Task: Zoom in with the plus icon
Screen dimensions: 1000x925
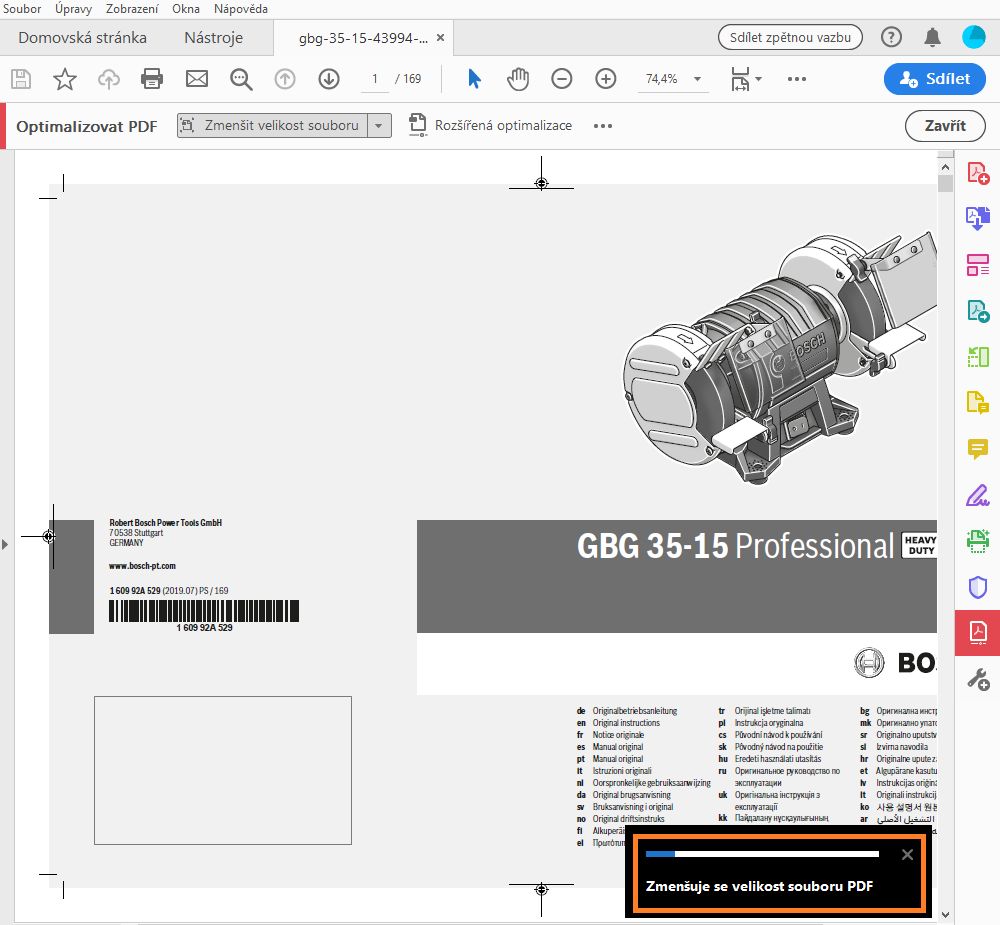Action: coord(606,79)
